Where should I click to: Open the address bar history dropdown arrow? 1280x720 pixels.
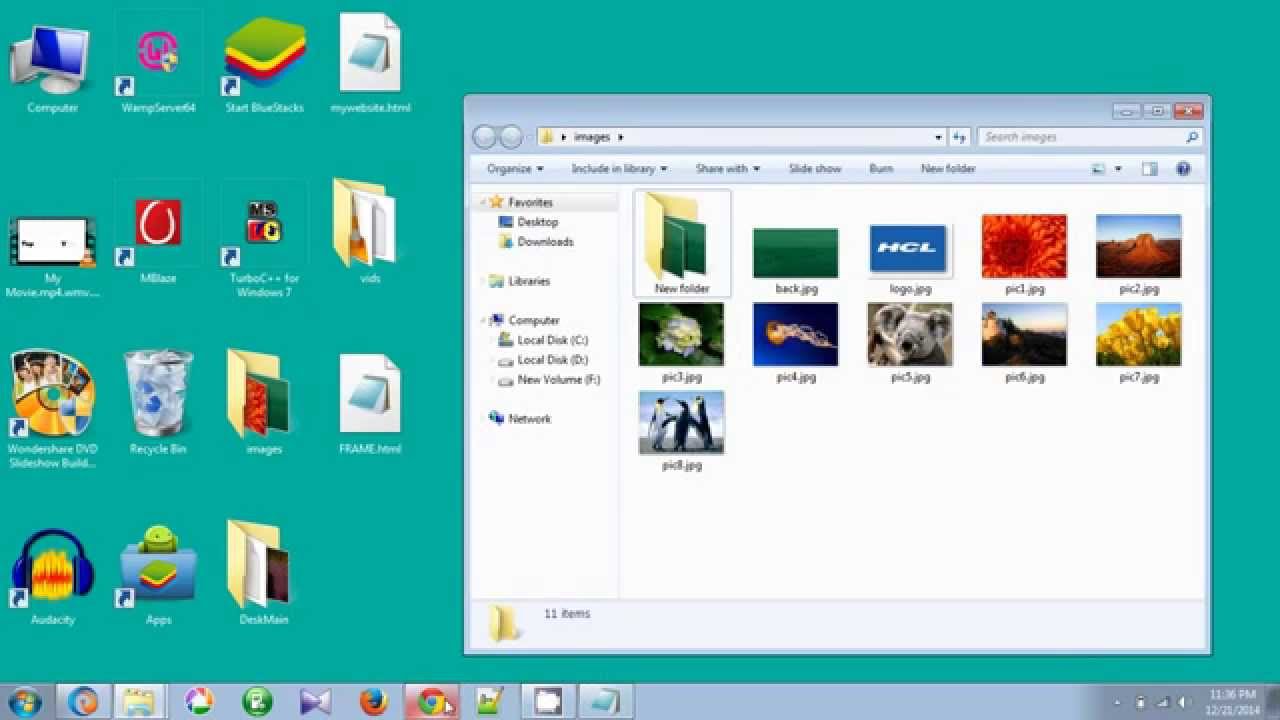point(938,137)
